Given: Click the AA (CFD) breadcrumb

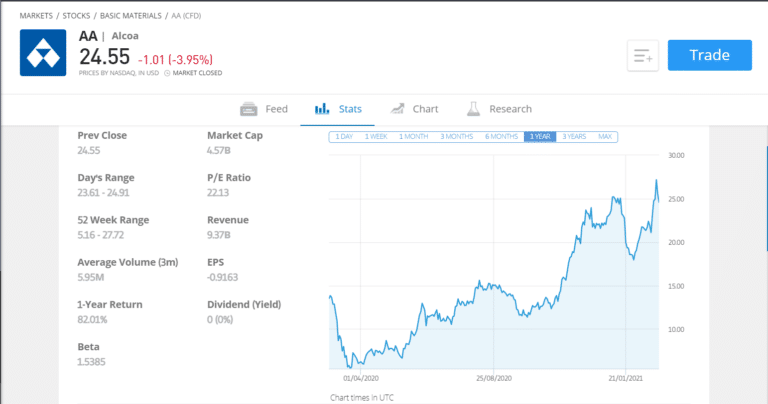Looking at the screenshot, I should click(x=186, y=16).
